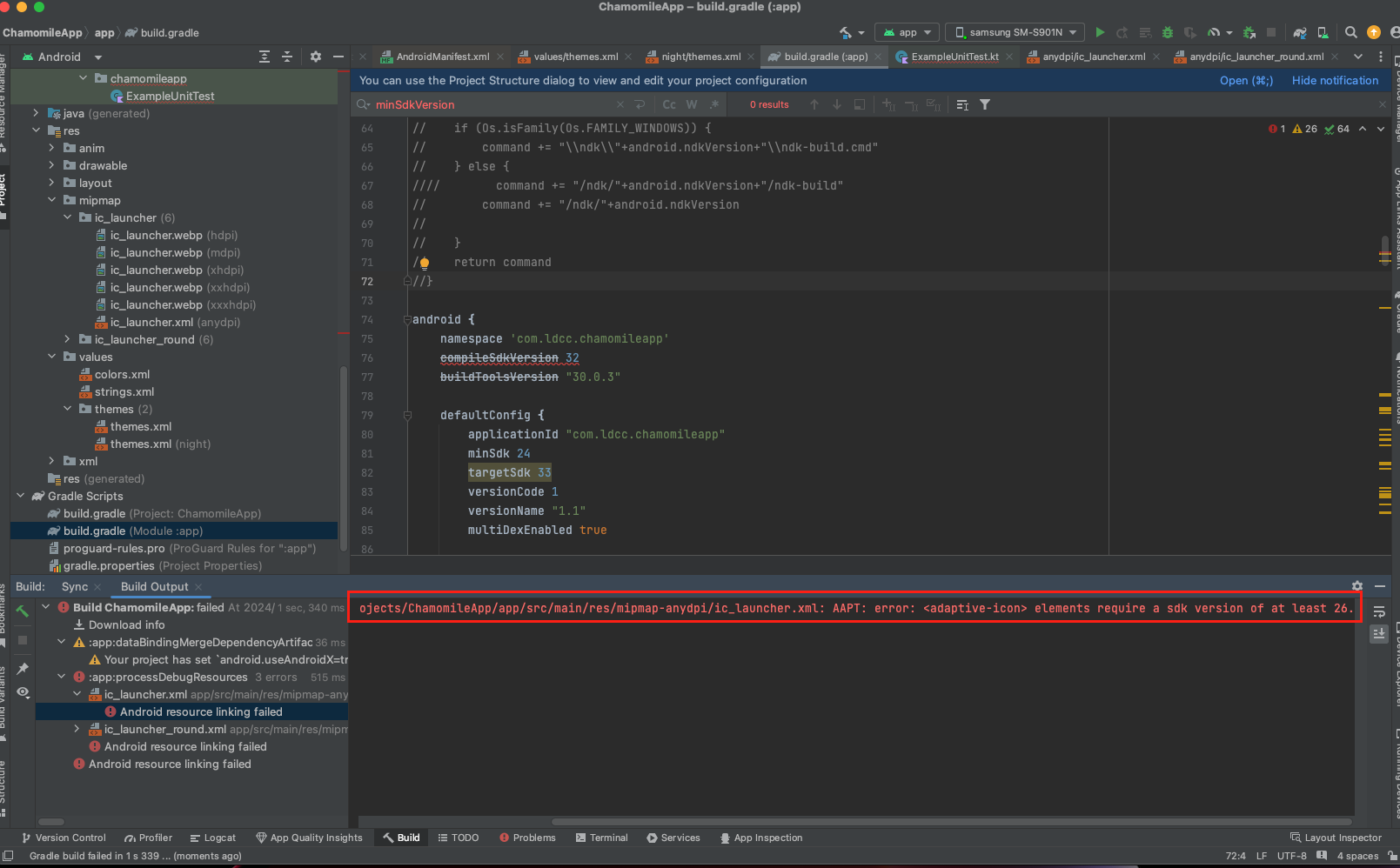
Task: Toggle the eye view options in Build panel
Action: point(23,692)
